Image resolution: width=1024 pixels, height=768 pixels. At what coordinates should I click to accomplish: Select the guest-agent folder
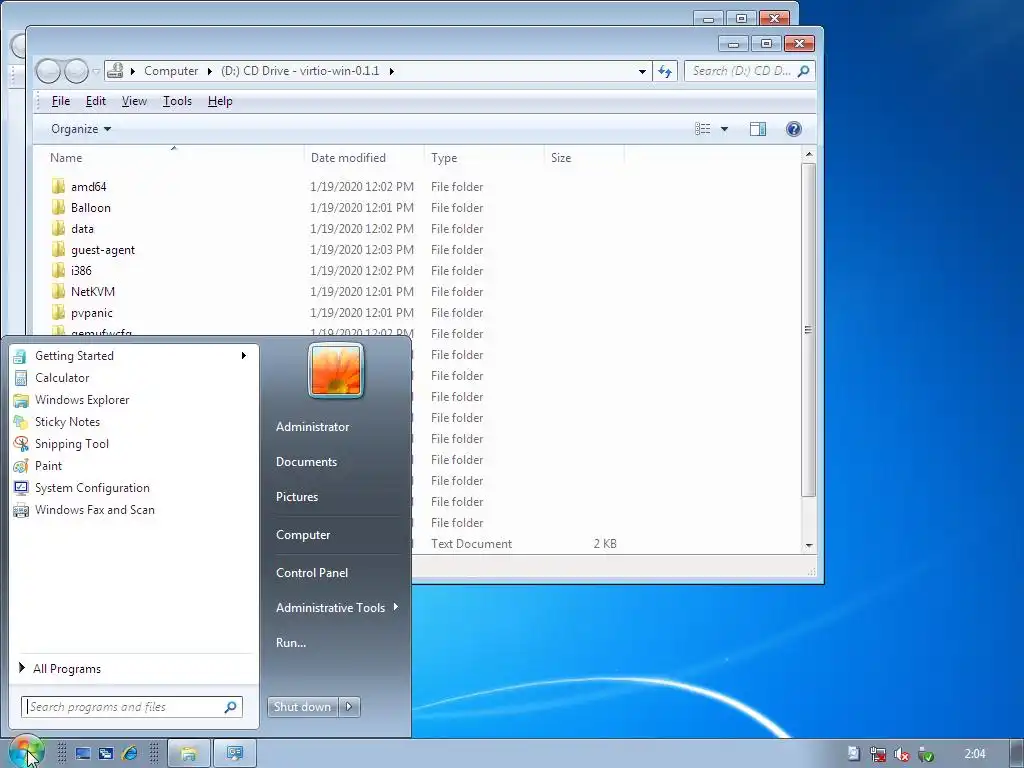tap(103, 249)
